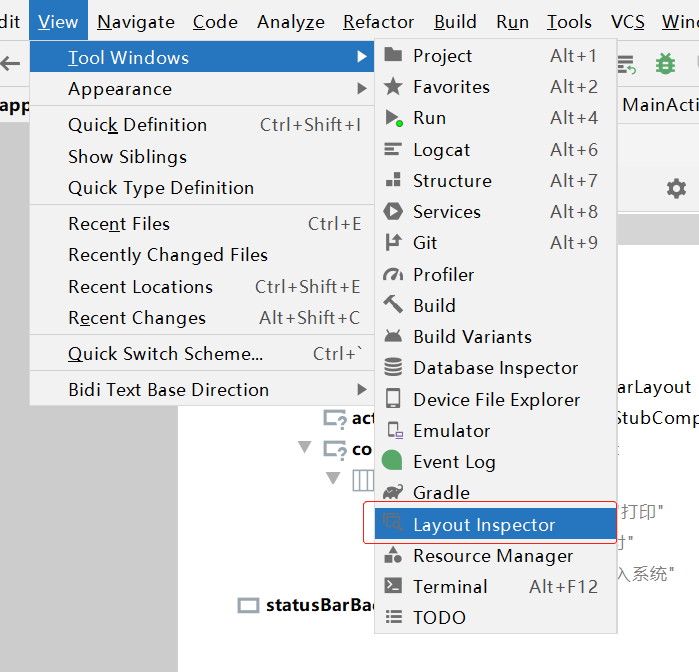The height and width of the screenshot is (672, 699).
Task: Choose Show Siblings
Action: pyautogui.click(x=202, y=157)
